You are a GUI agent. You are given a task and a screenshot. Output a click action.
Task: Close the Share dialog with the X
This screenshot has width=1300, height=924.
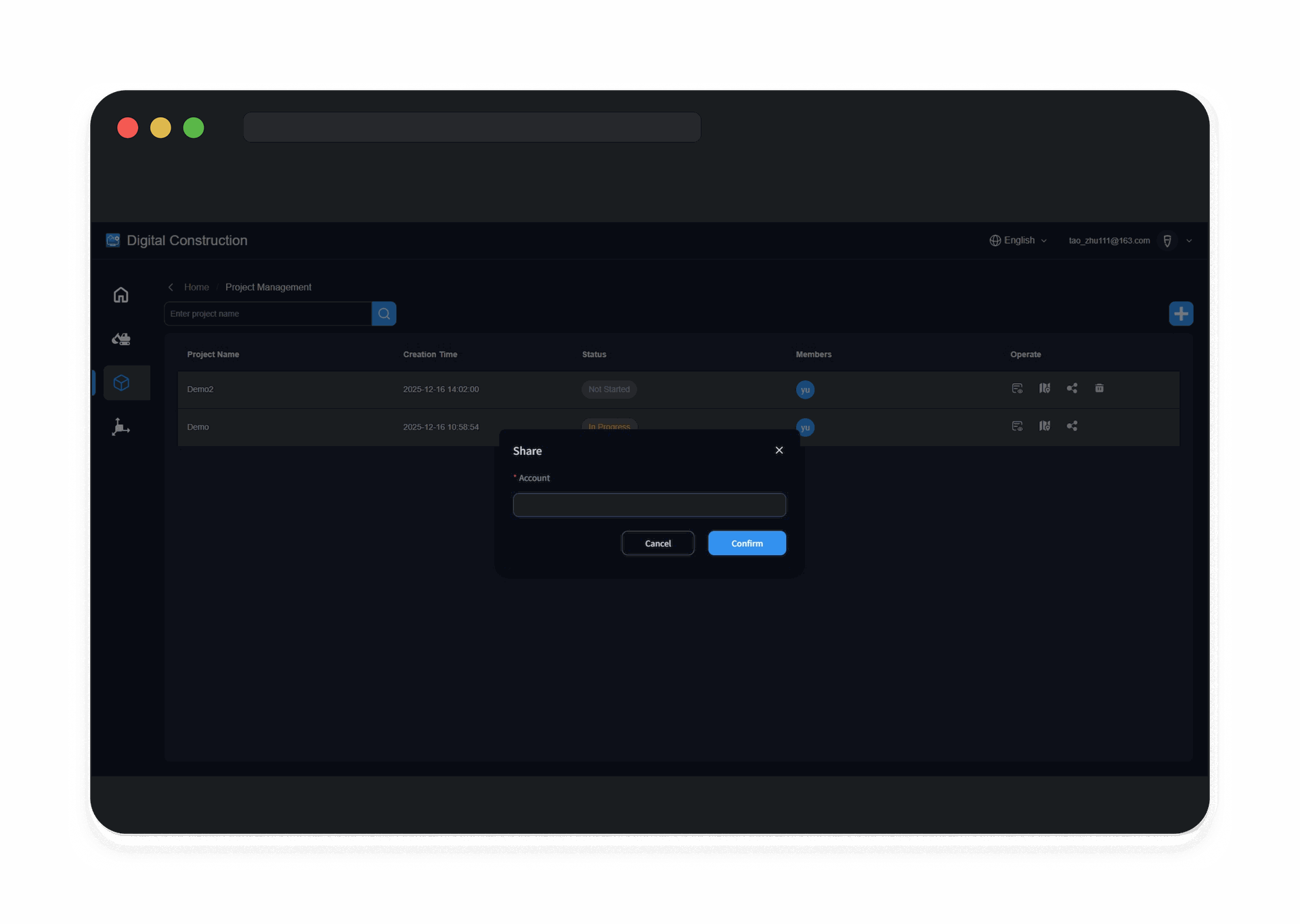[x=779, y=450]
